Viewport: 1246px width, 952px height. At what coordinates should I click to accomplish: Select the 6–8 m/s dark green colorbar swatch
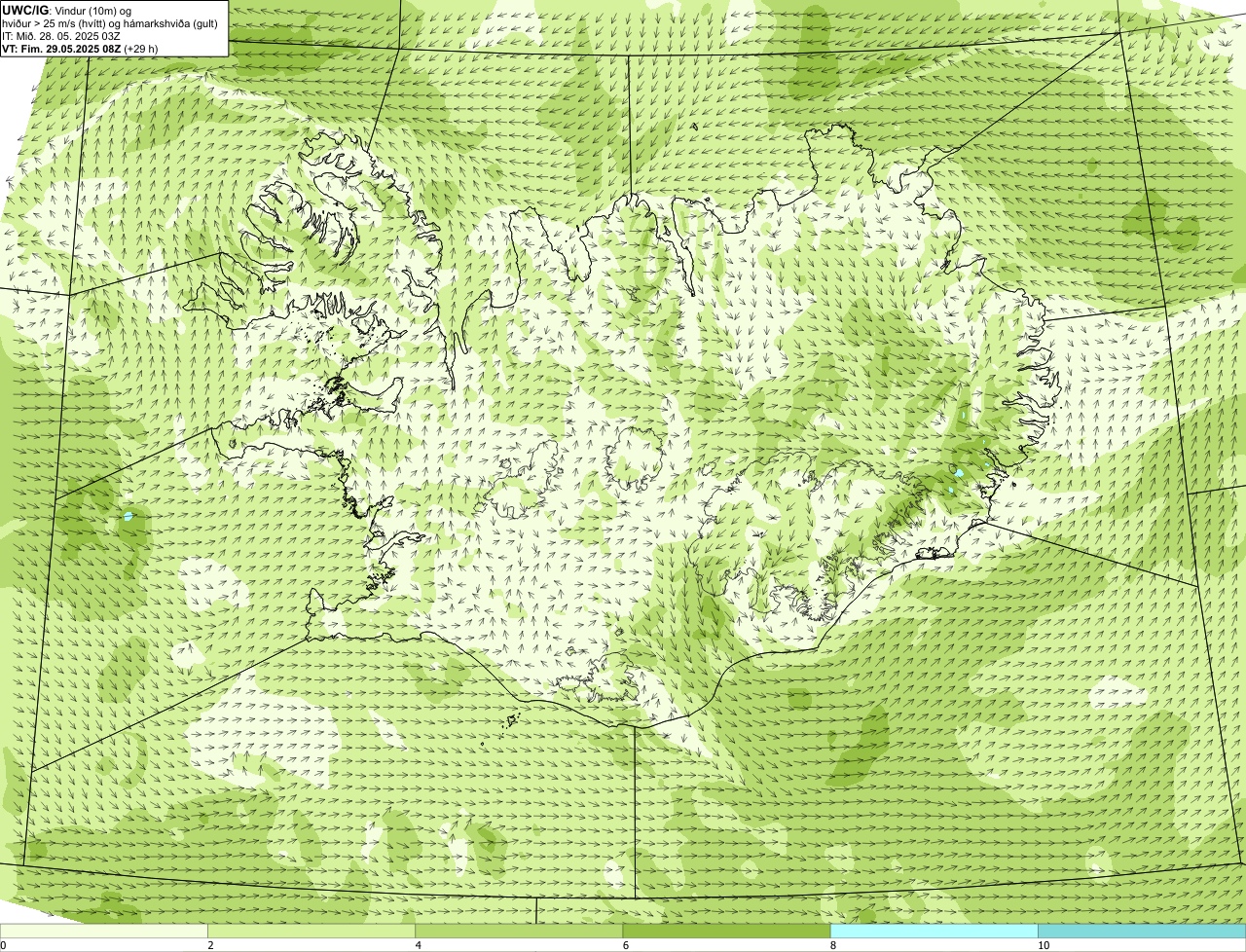point(726,932)
